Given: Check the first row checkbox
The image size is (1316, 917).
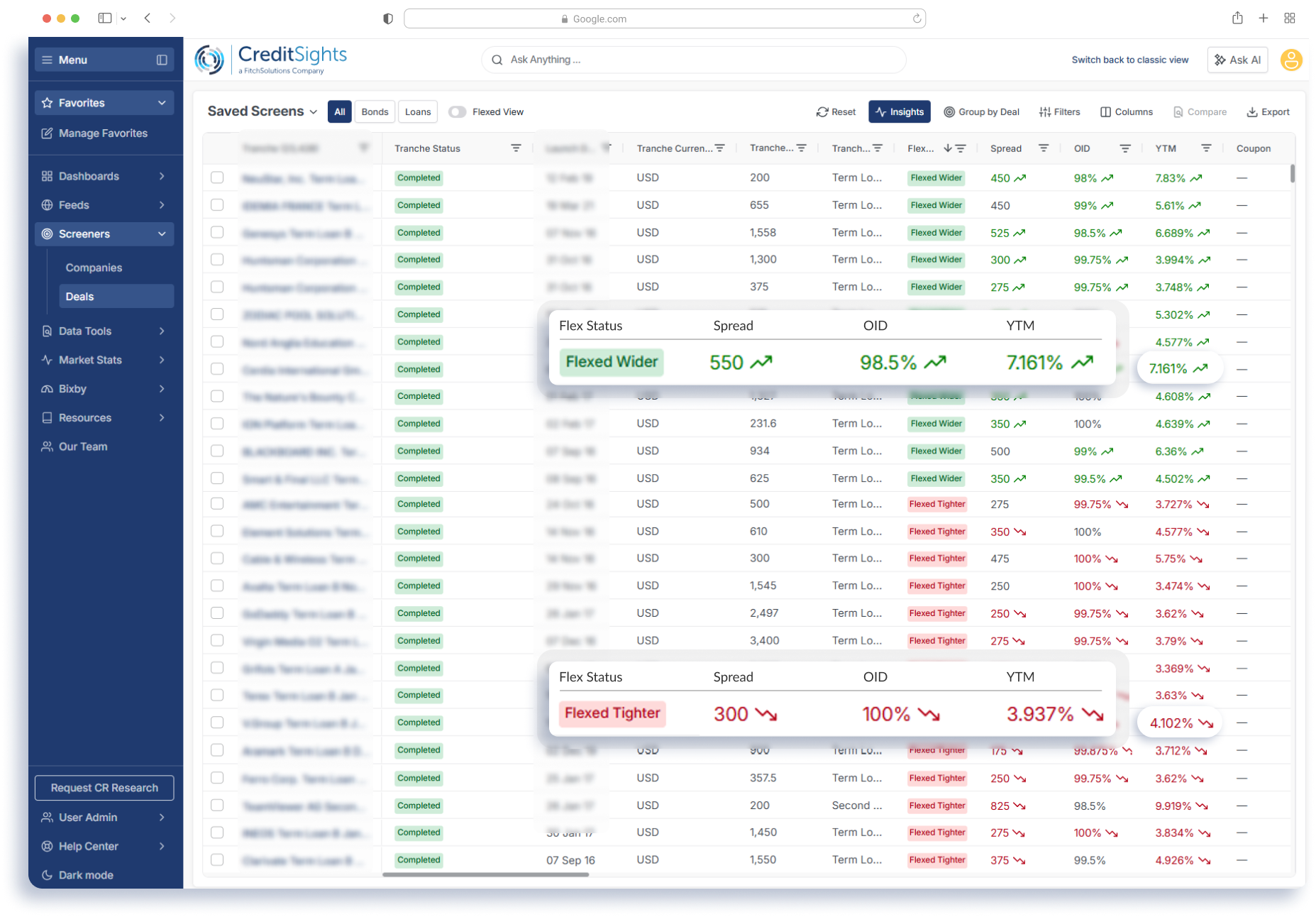Looking at the screenshot, I should click(217, 177).
